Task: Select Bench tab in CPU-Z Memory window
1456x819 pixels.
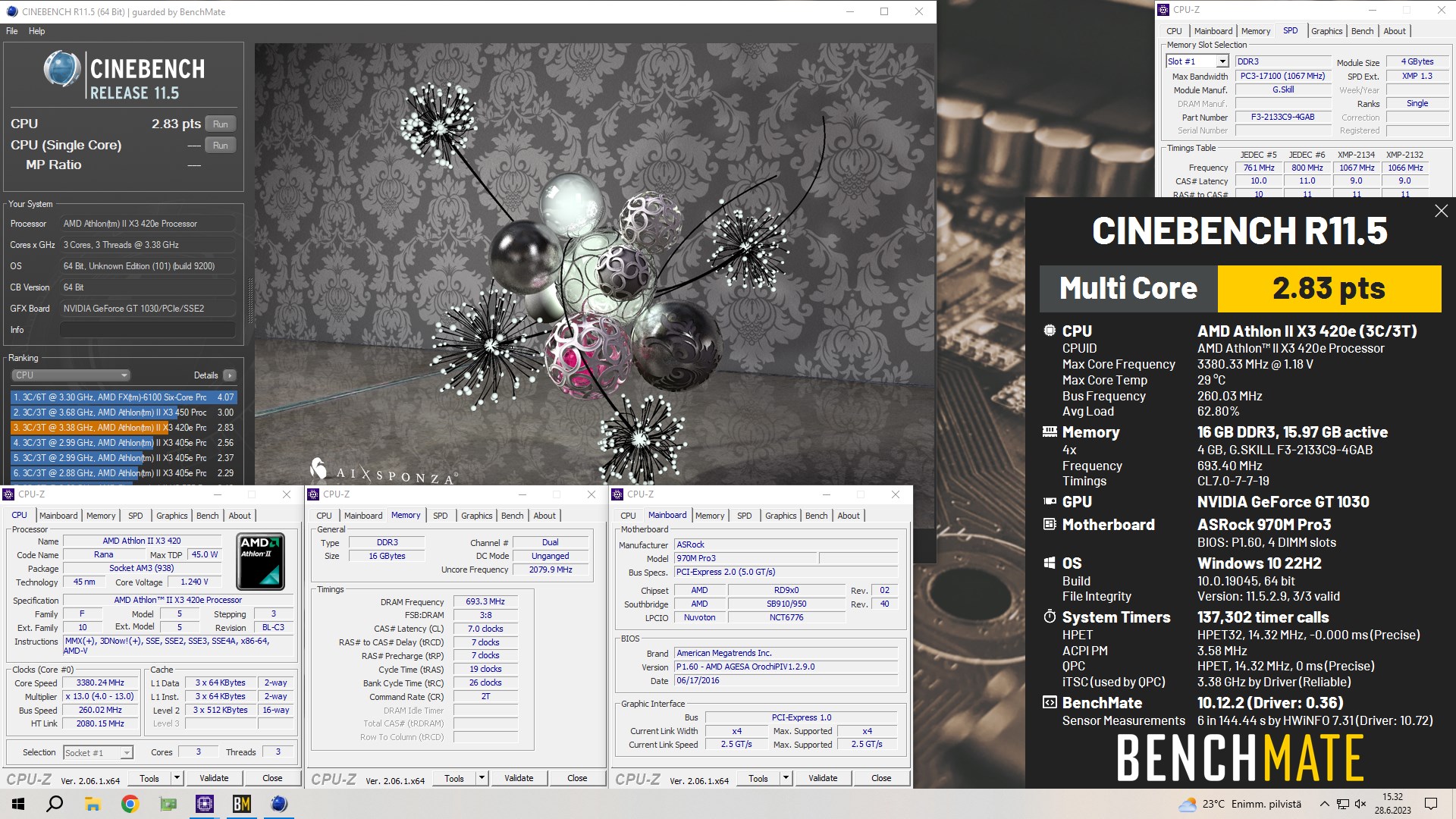Action: click(512, 516)
